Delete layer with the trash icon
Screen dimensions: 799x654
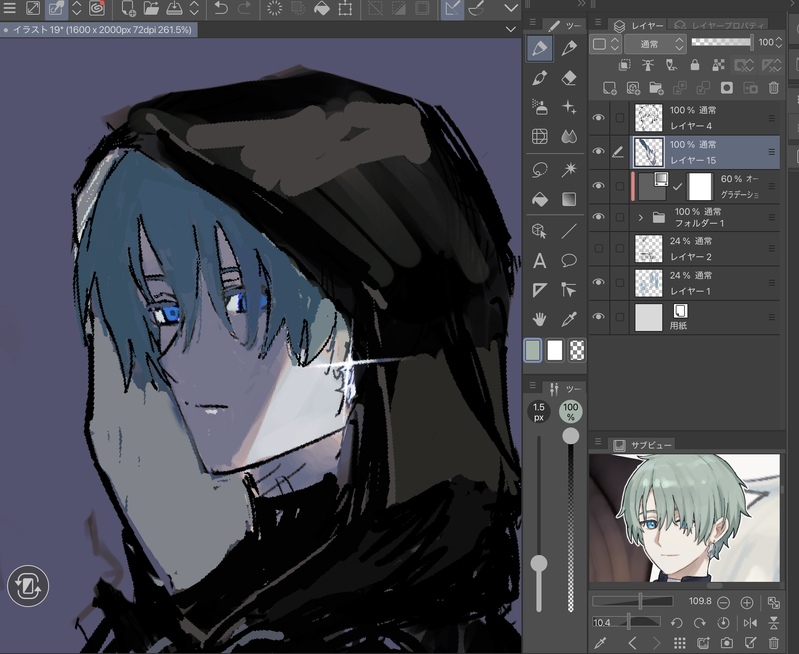[x=774, y=88]
